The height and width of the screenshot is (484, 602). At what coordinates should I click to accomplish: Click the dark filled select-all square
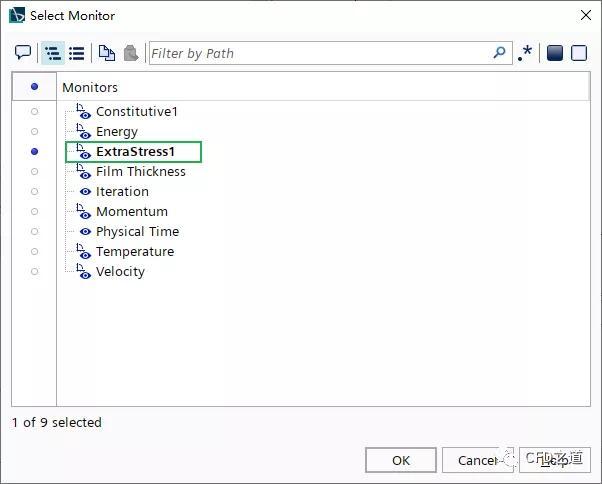tap(554, 53)
